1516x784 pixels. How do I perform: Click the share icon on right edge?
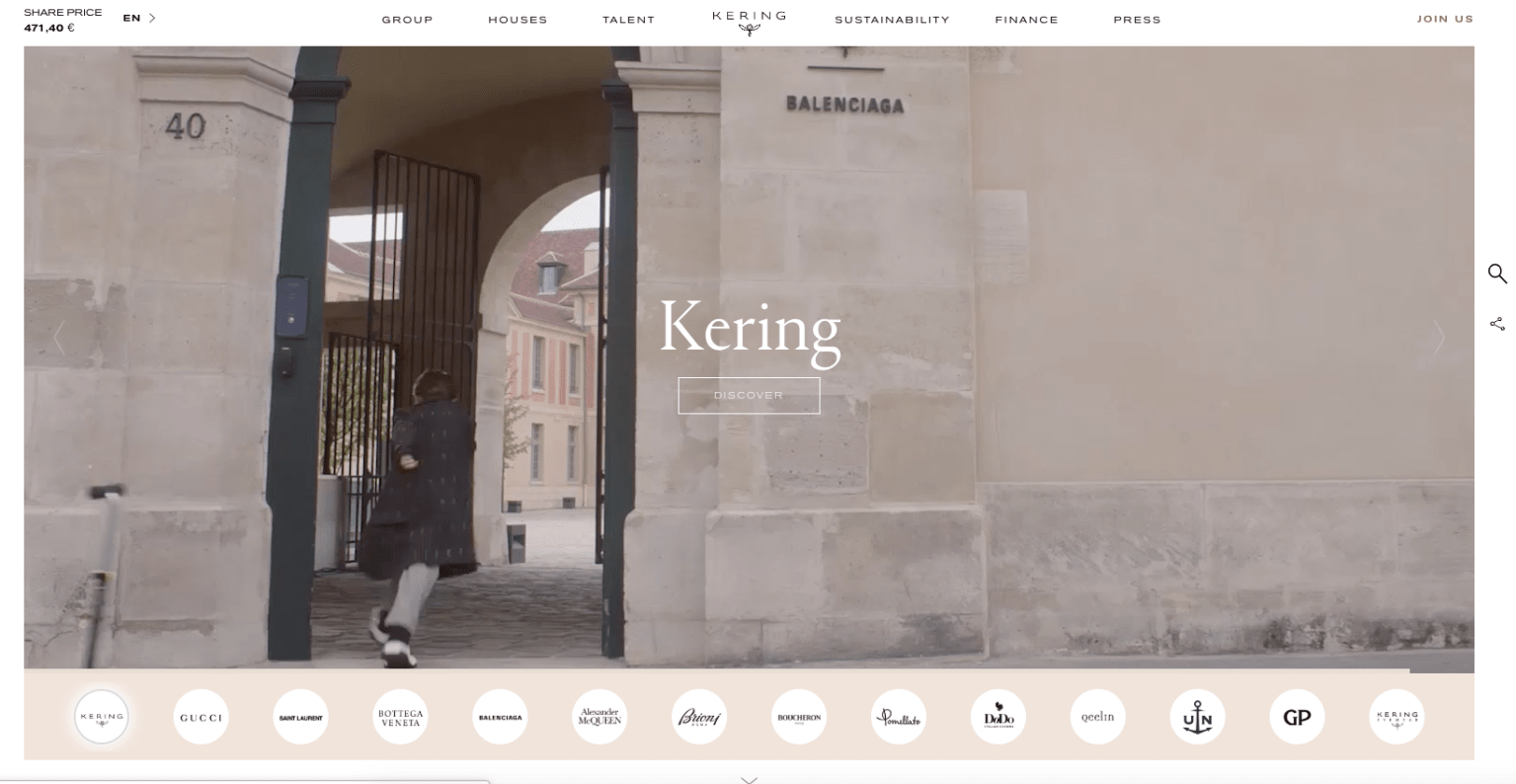pyautogui.click(x=1497, y=324)
